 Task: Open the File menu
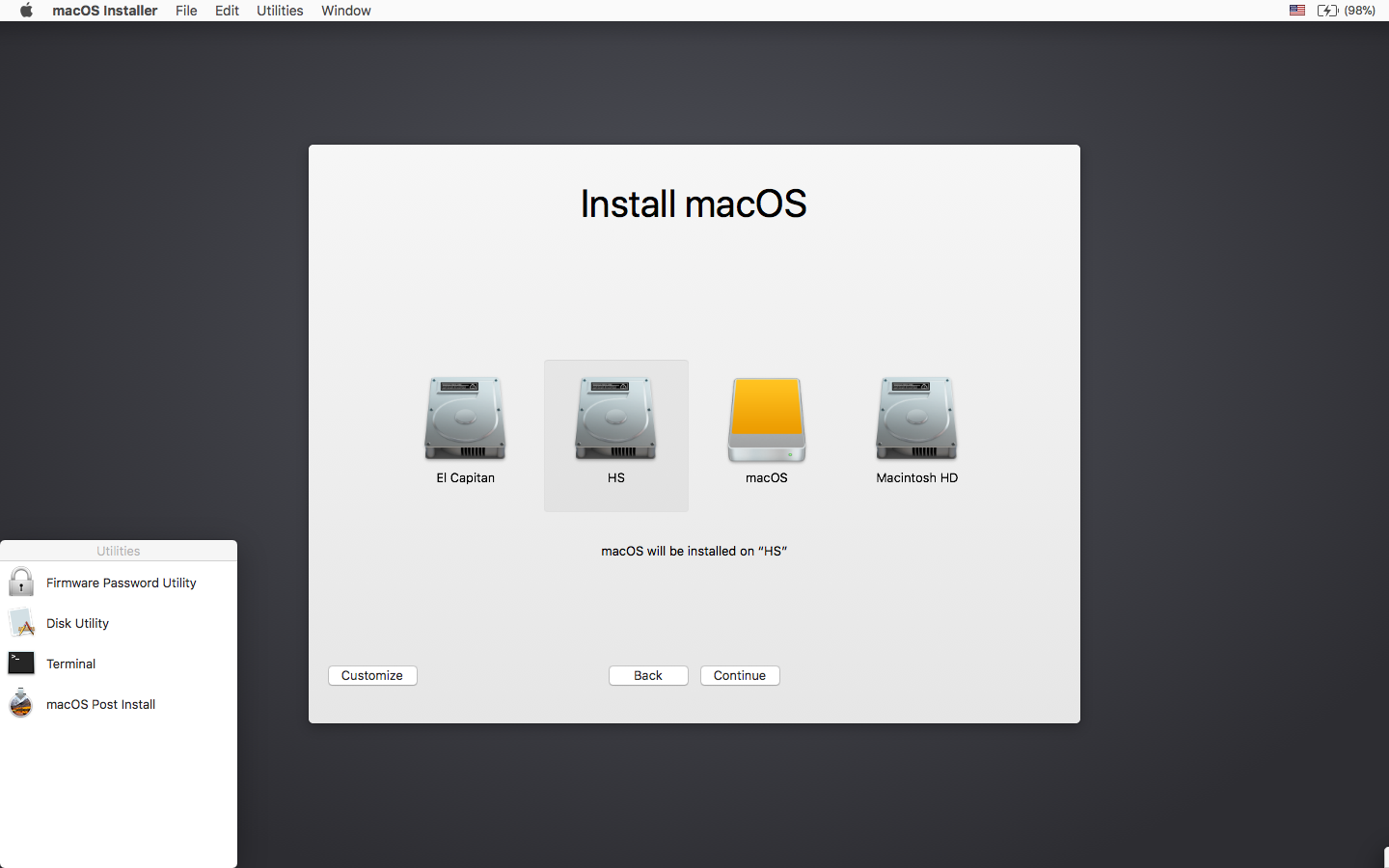pos(186,11)
